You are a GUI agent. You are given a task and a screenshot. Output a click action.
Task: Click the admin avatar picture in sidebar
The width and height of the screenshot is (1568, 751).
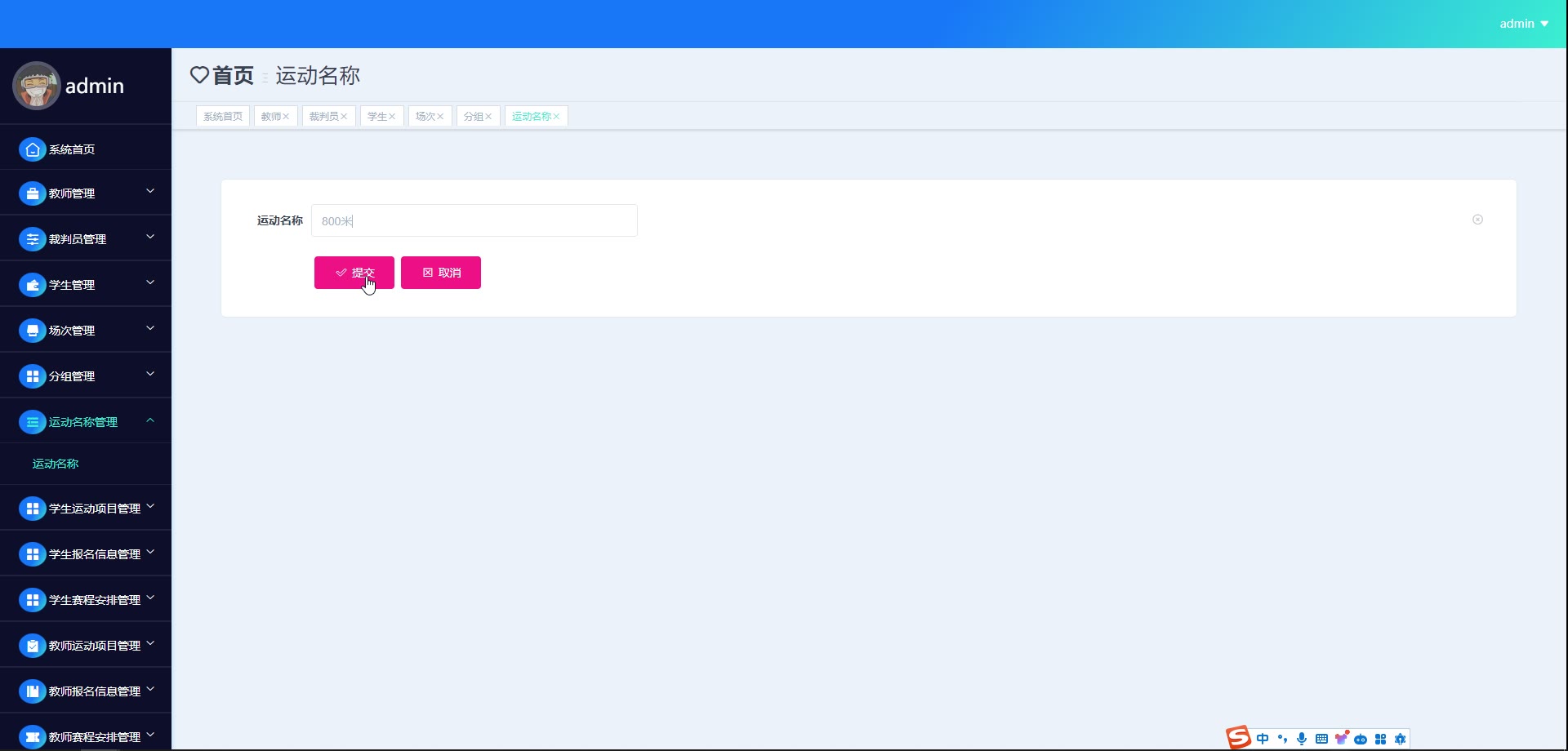pyautogui.click(x=37, y=86)
